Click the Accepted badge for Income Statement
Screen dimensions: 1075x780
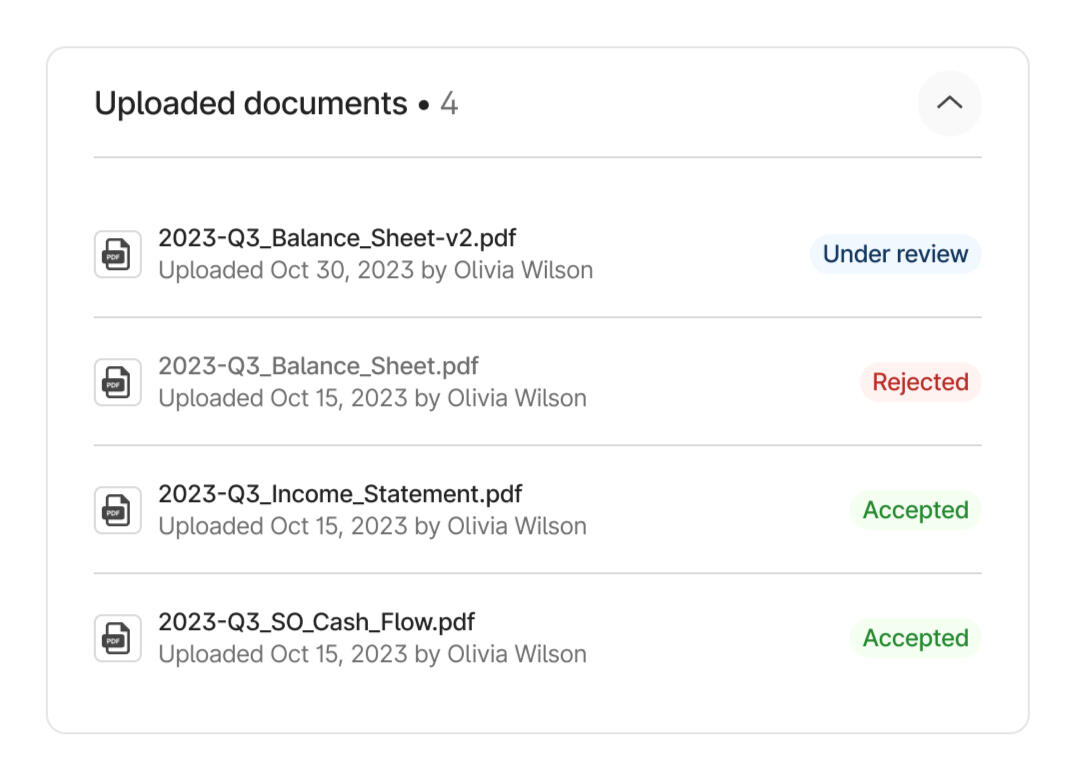[x=915, y=510]
